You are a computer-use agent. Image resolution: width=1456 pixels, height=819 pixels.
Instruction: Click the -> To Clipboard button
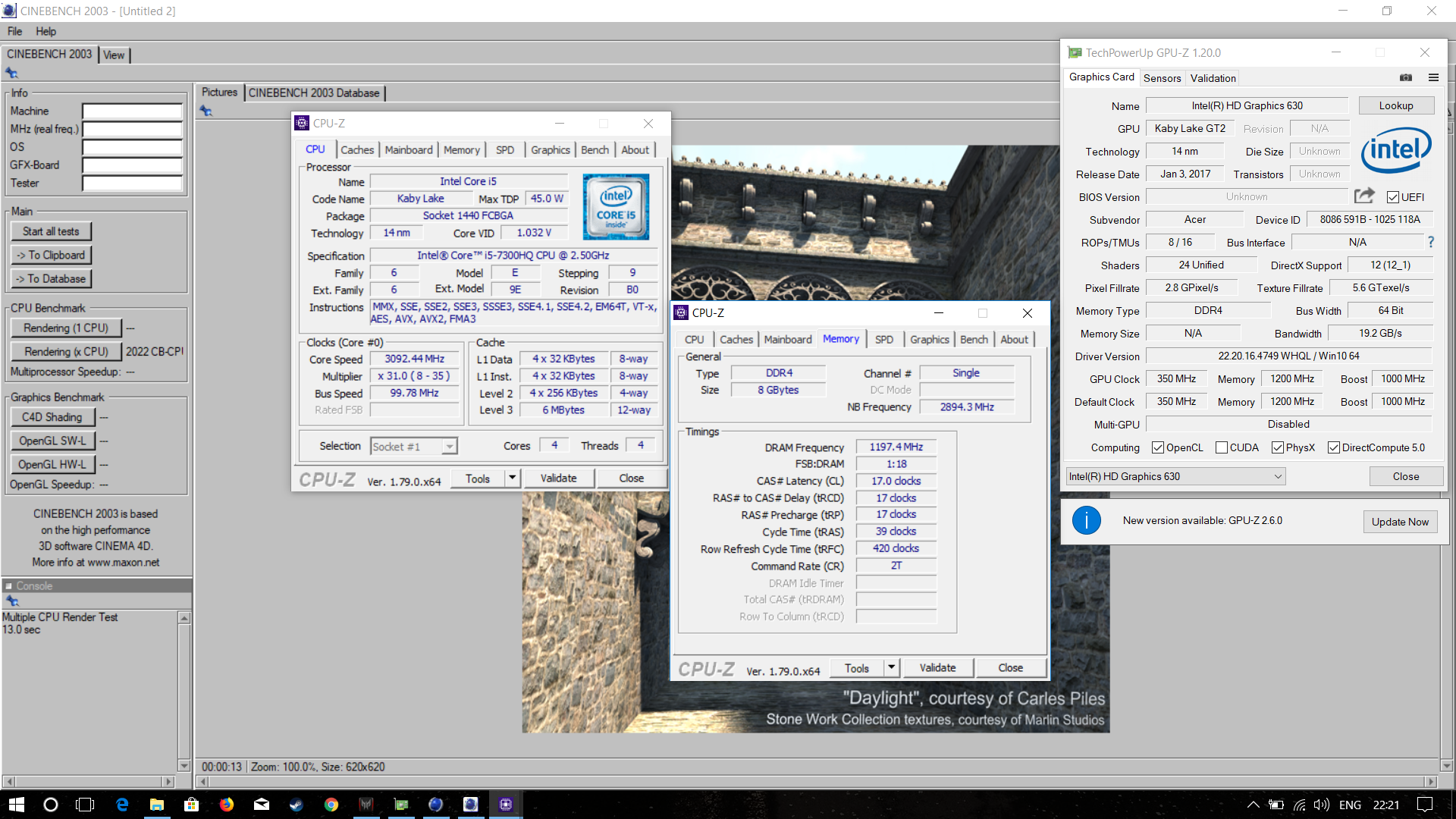pos(51,255)
